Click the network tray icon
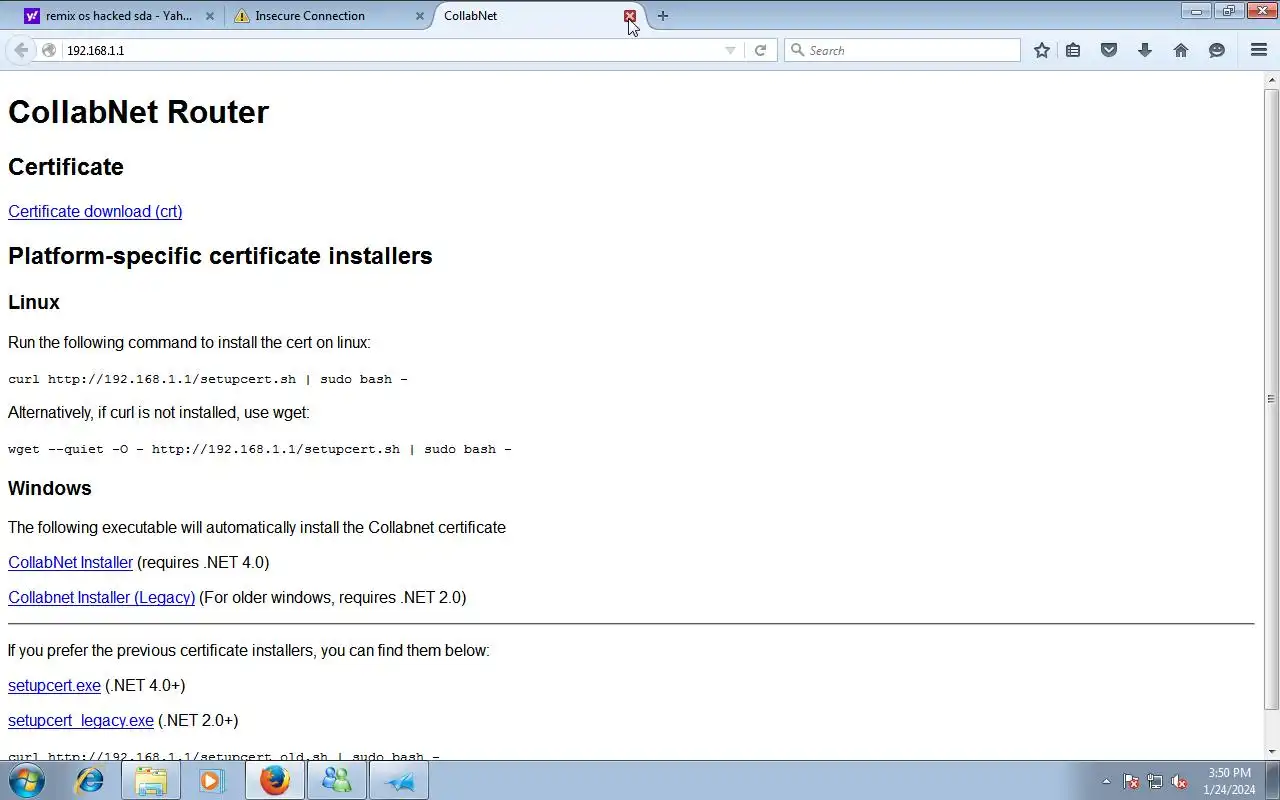The image size is (1280, 800). tap(1155, 781)
